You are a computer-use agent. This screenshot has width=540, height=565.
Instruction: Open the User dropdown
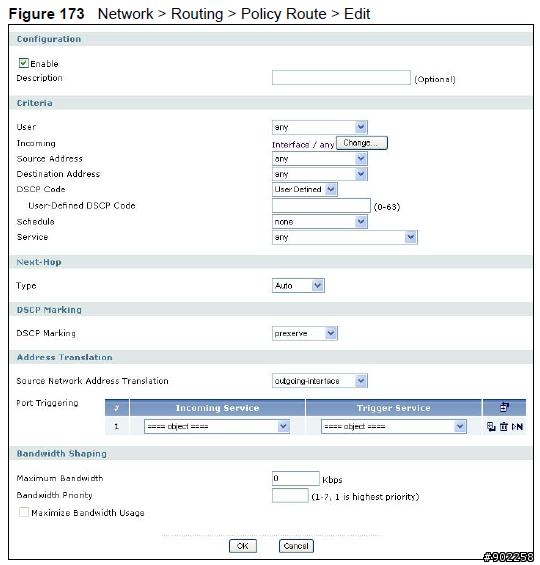(320, 127)
